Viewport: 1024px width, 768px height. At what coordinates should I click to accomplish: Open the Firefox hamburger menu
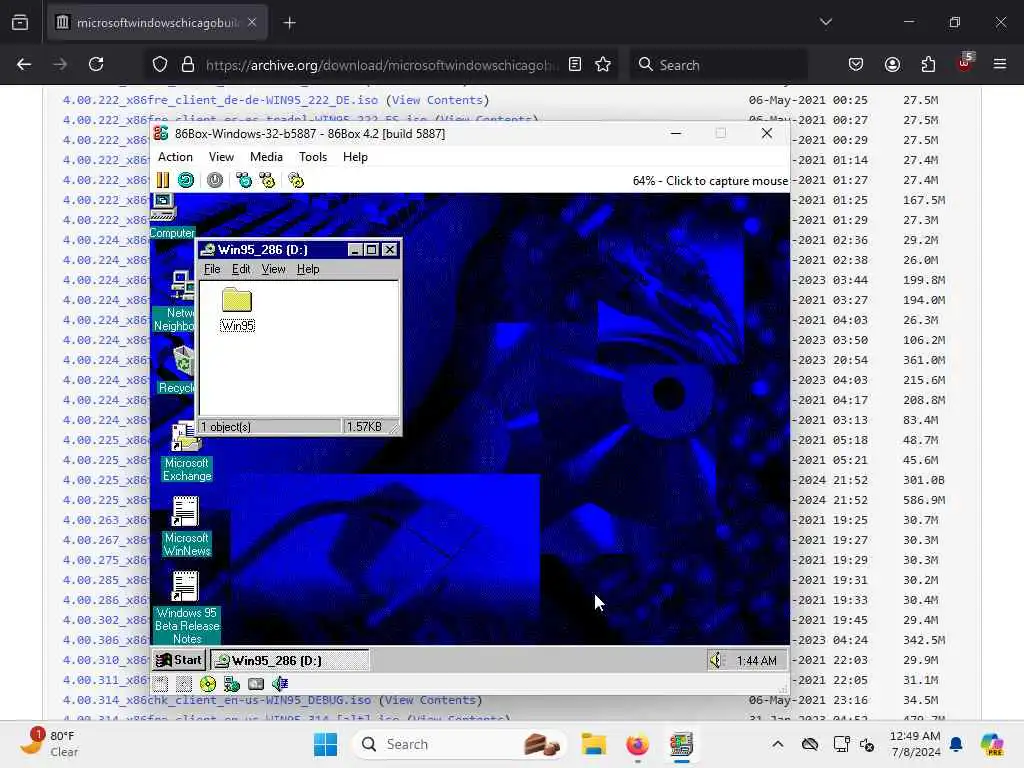pos(1000,64)
